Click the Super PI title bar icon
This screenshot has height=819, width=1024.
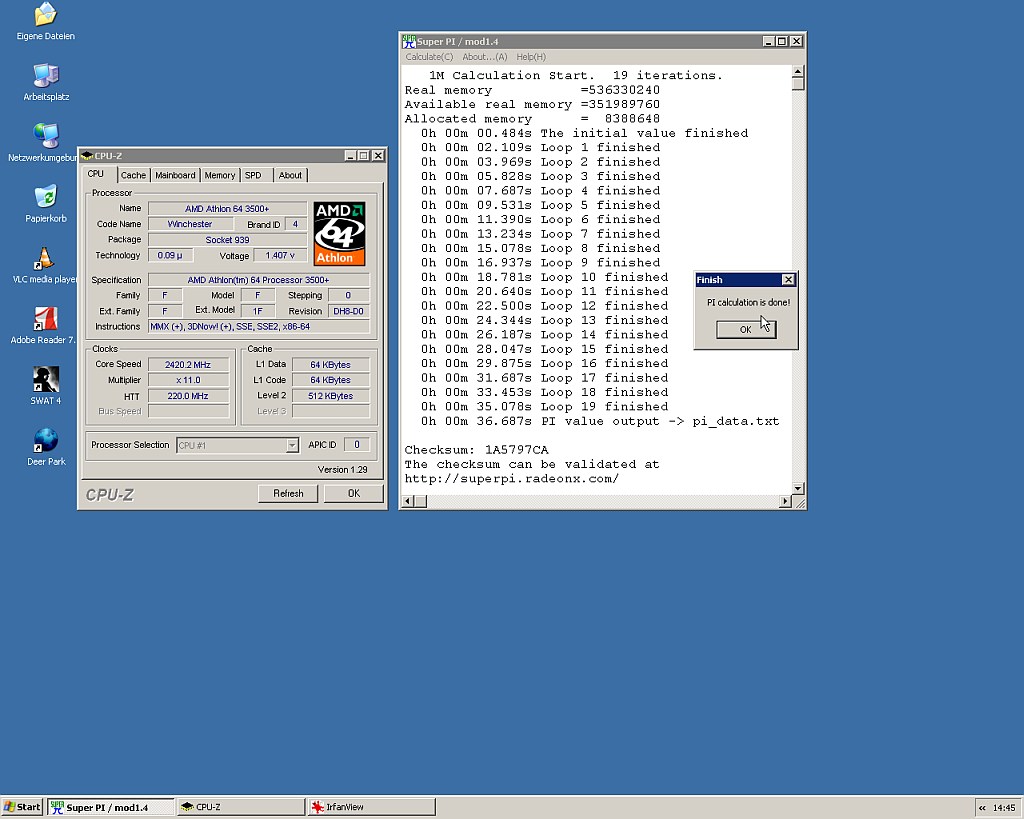(x=409, y=41)
